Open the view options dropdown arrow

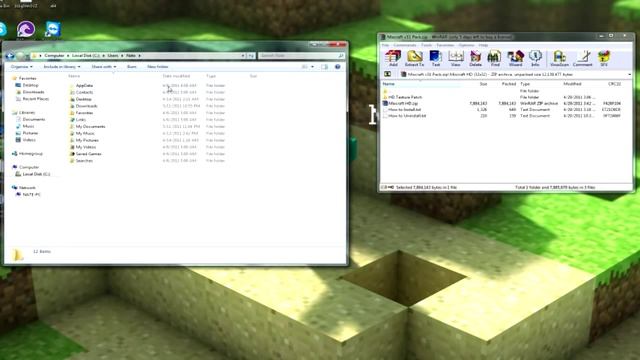(x=313, y=67)
